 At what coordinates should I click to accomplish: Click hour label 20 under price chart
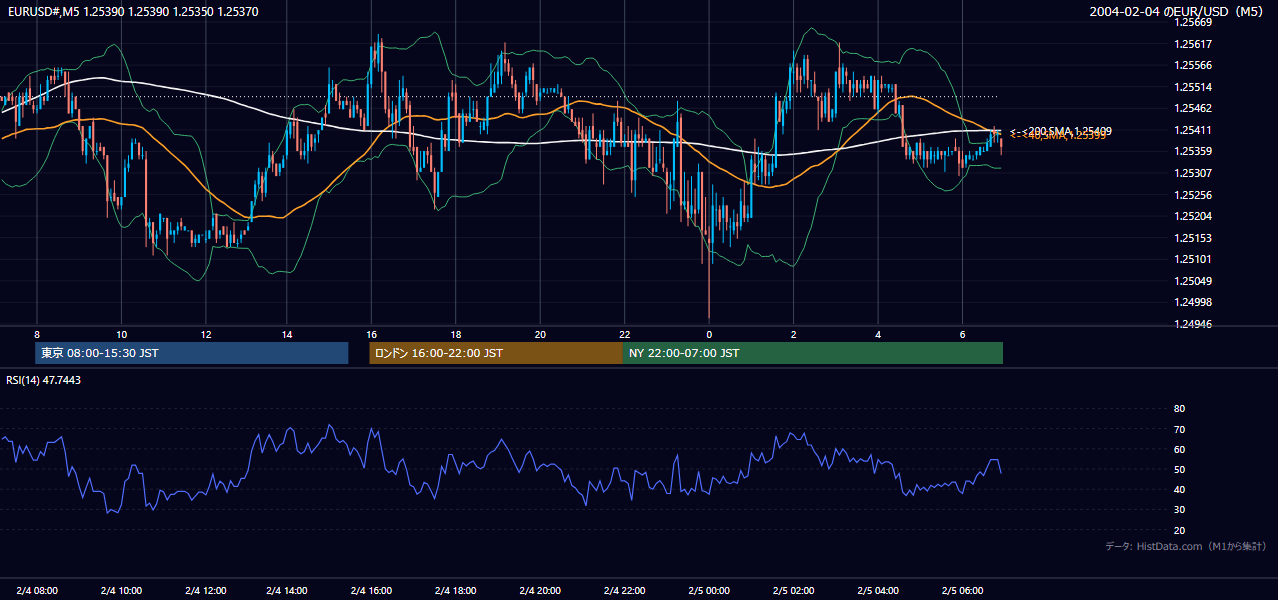tap(540, 334)
